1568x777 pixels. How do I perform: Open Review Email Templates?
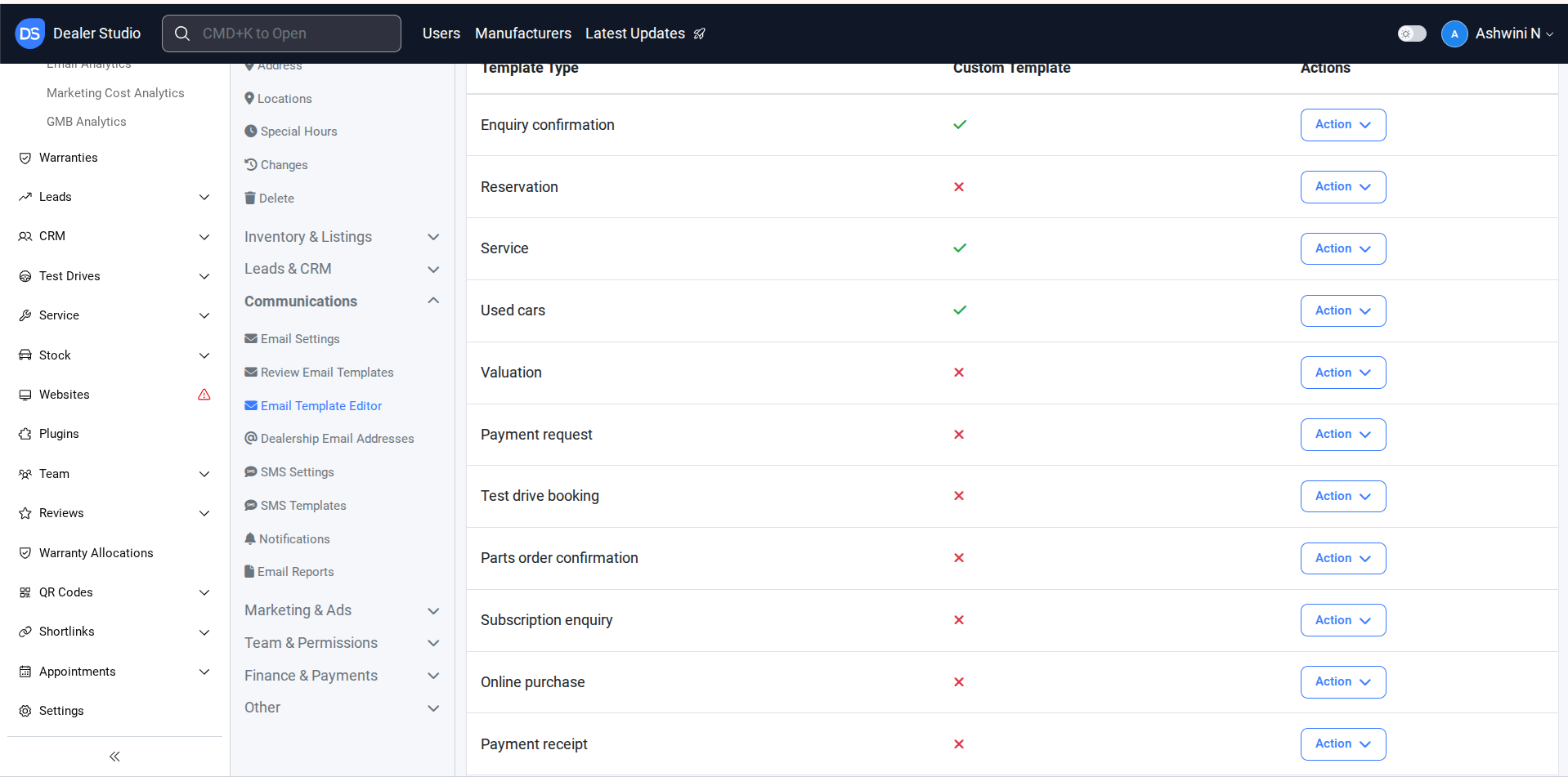[x=319, y=373]
